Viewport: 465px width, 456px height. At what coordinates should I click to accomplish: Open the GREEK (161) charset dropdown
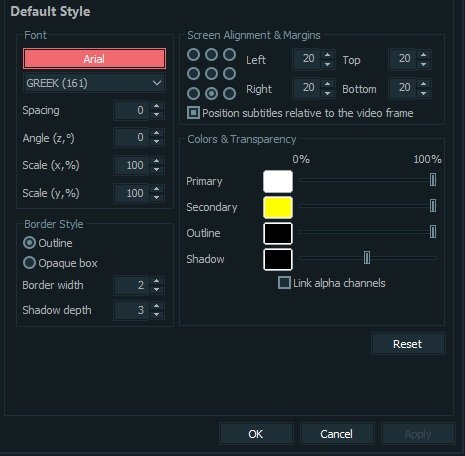94,83
